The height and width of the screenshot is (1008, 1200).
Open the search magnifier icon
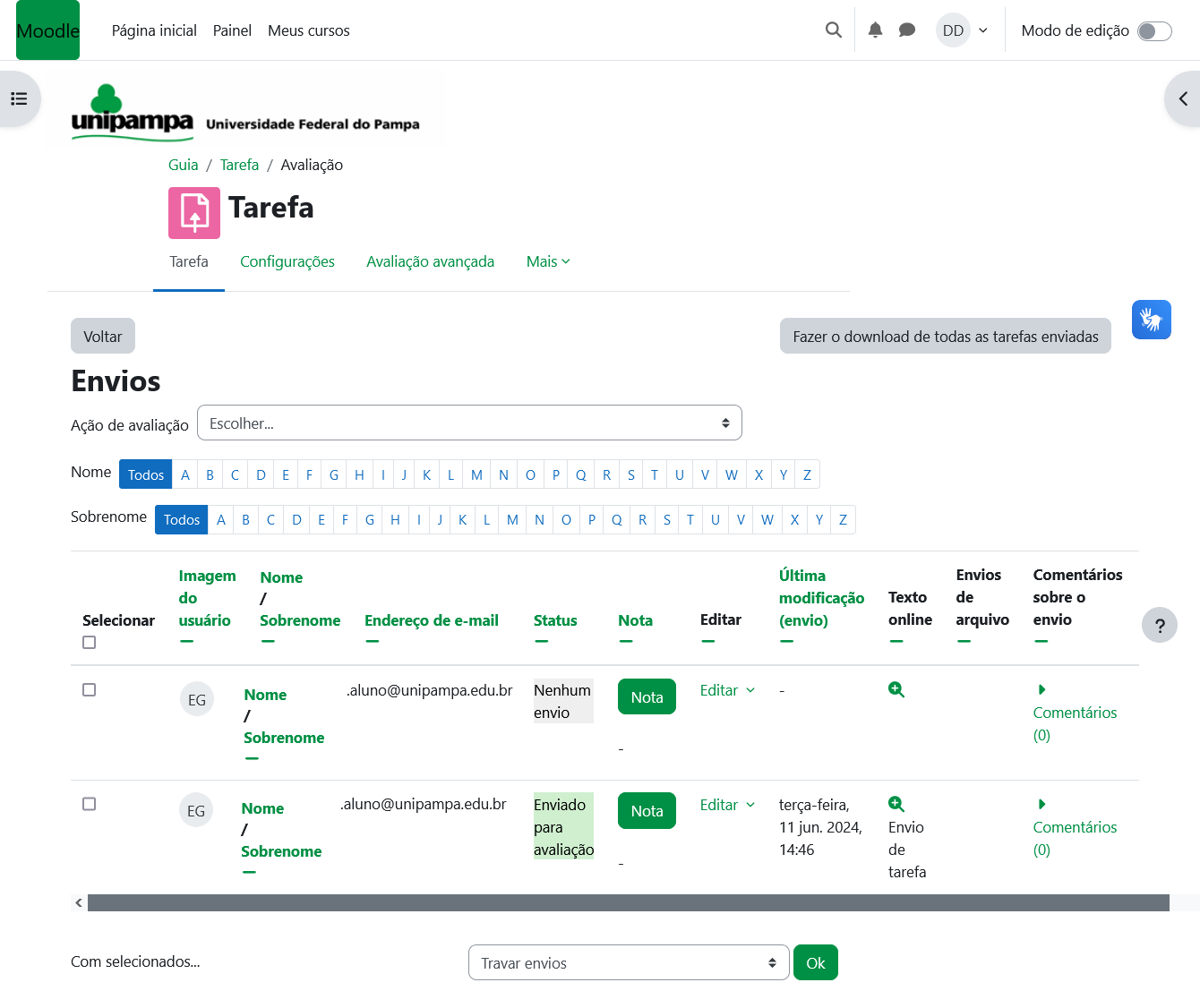click(833, 30)
